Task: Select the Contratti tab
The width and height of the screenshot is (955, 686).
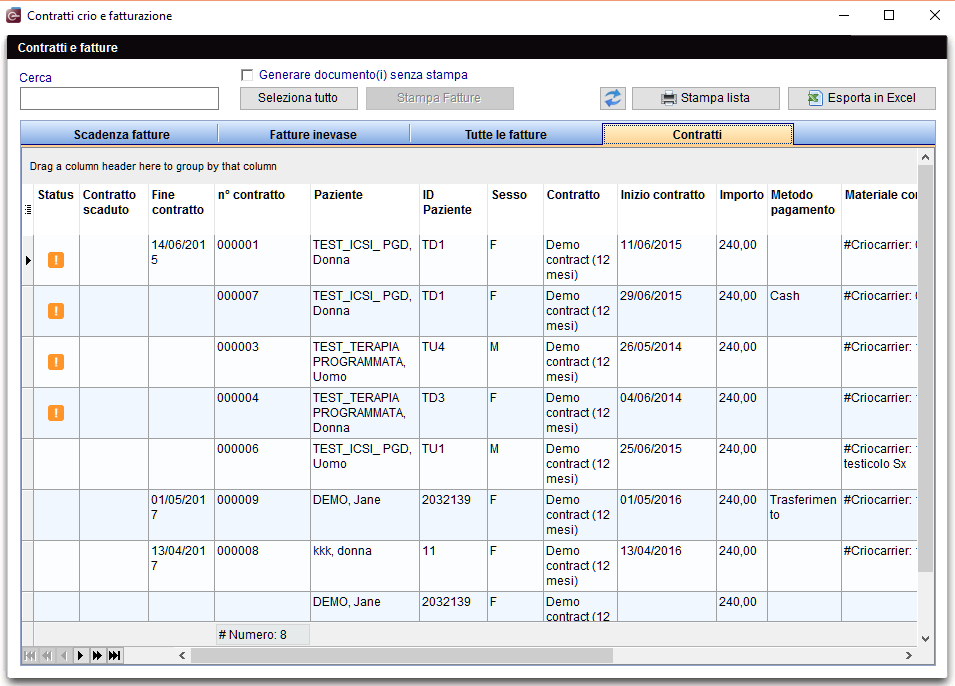Action: click(697, 135)
